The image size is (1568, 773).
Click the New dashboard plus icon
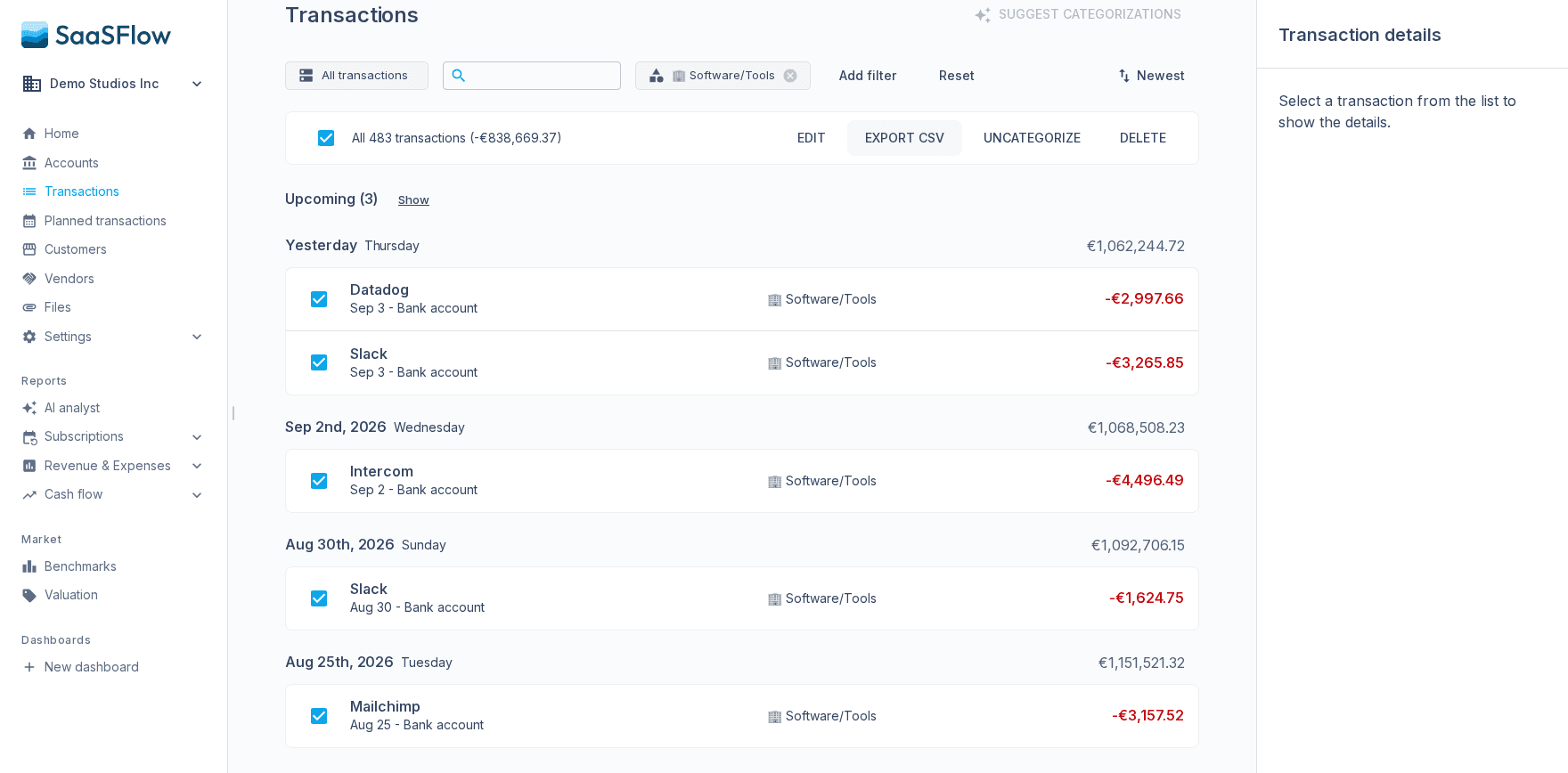29,667
